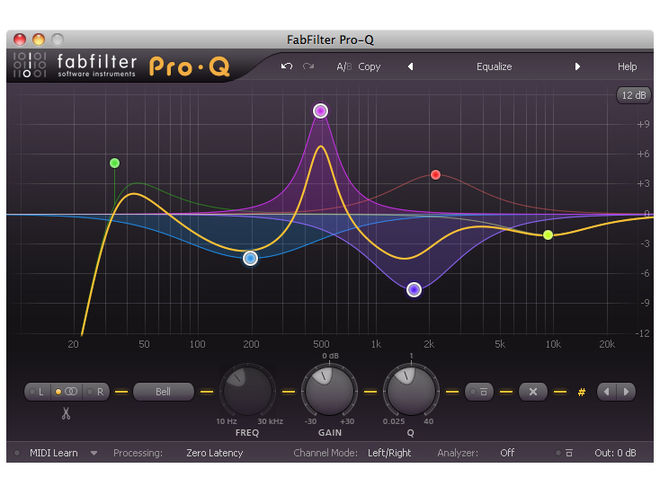Open the Equalize preset menu
The image size is (660, 495).
[x=494, y=67]
